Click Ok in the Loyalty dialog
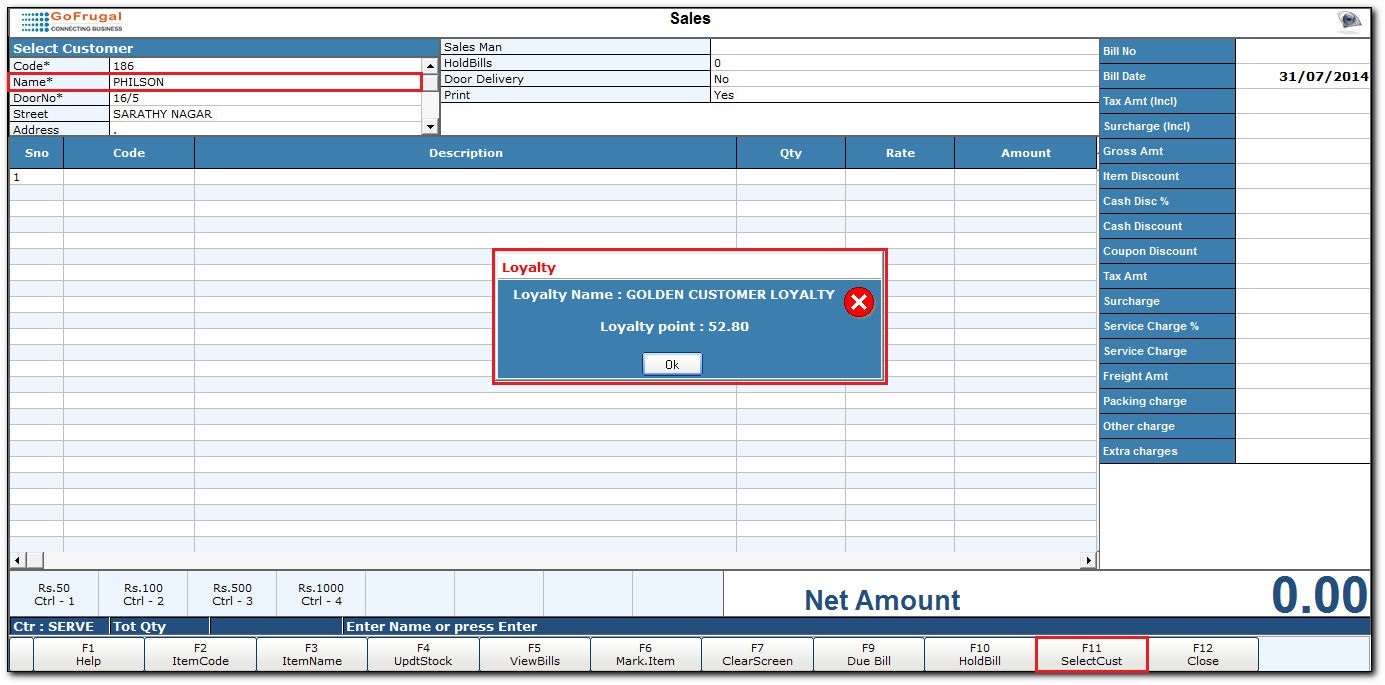This screenshot has width=1385, height=685. [x=672, y=365]
